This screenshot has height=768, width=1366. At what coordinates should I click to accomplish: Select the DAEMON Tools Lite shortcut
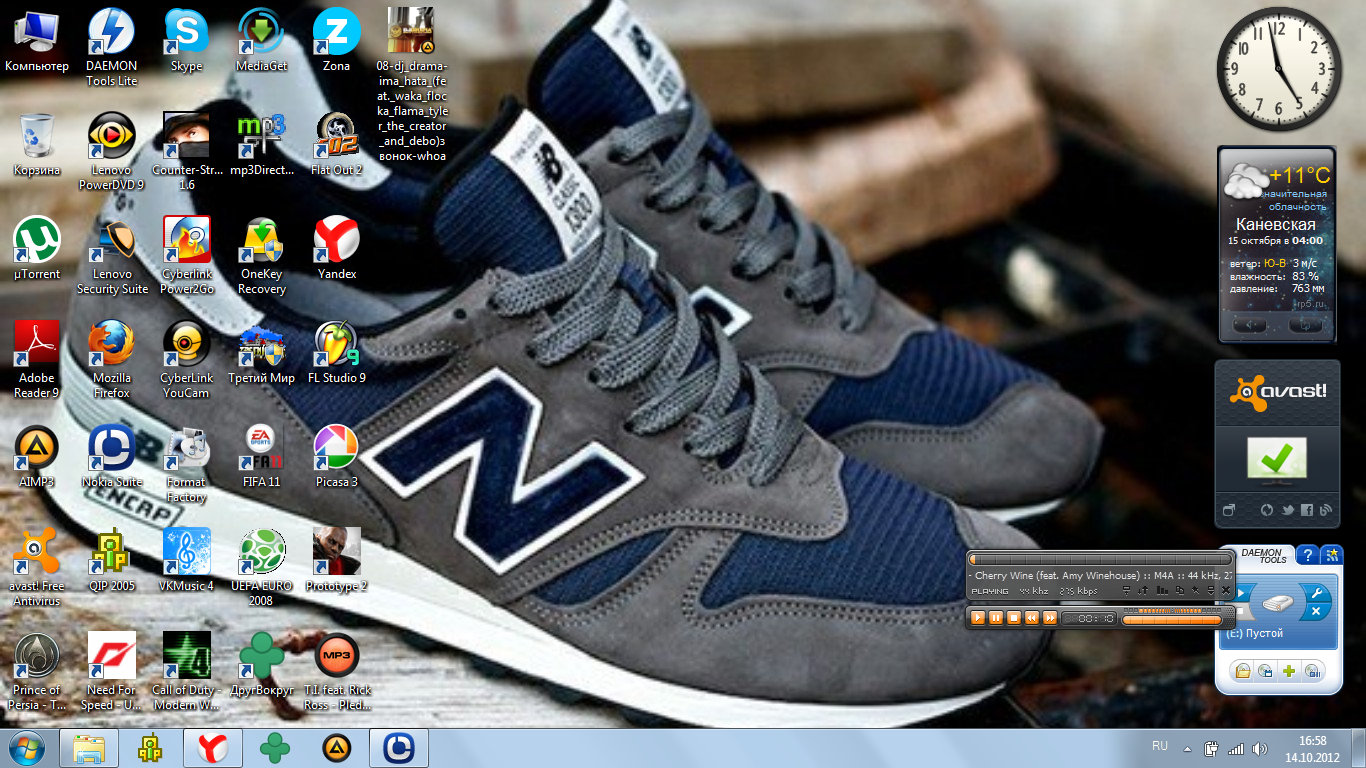(112, 48)
